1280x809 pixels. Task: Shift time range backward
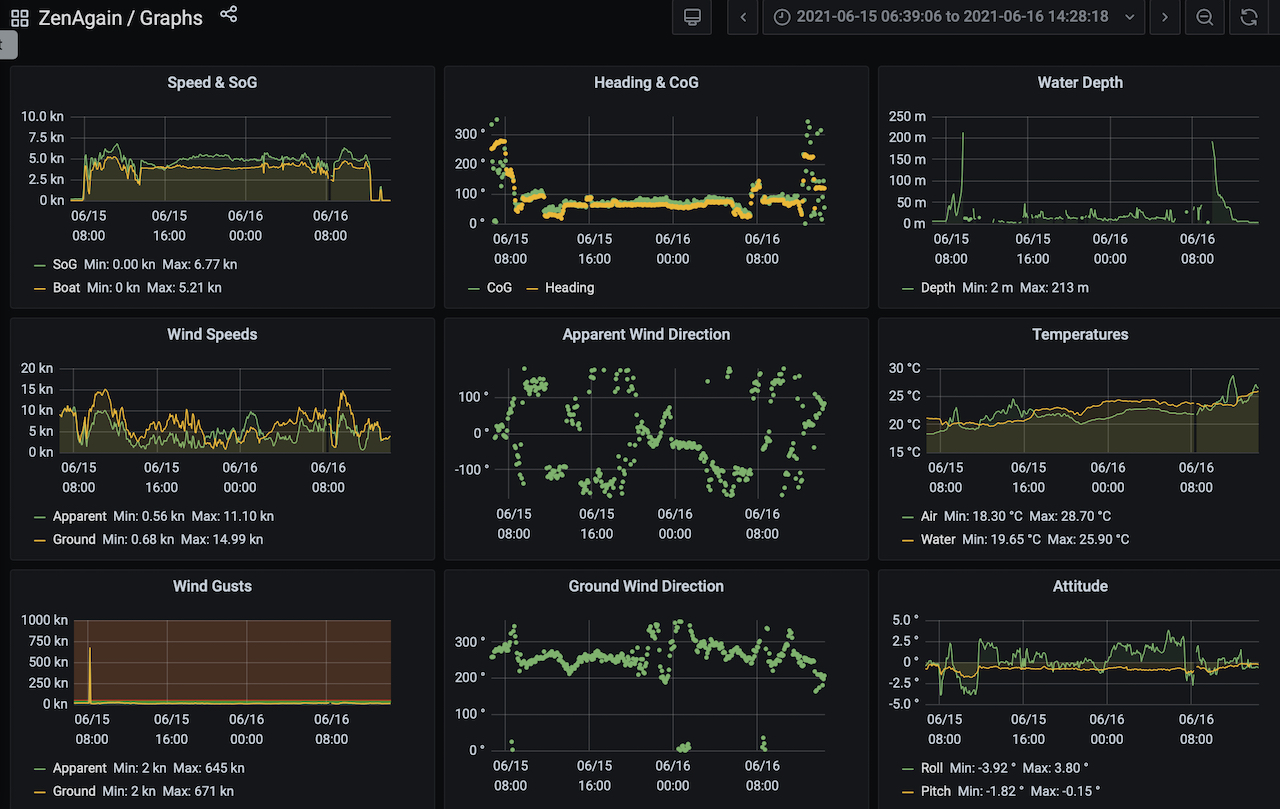[743, 17]
